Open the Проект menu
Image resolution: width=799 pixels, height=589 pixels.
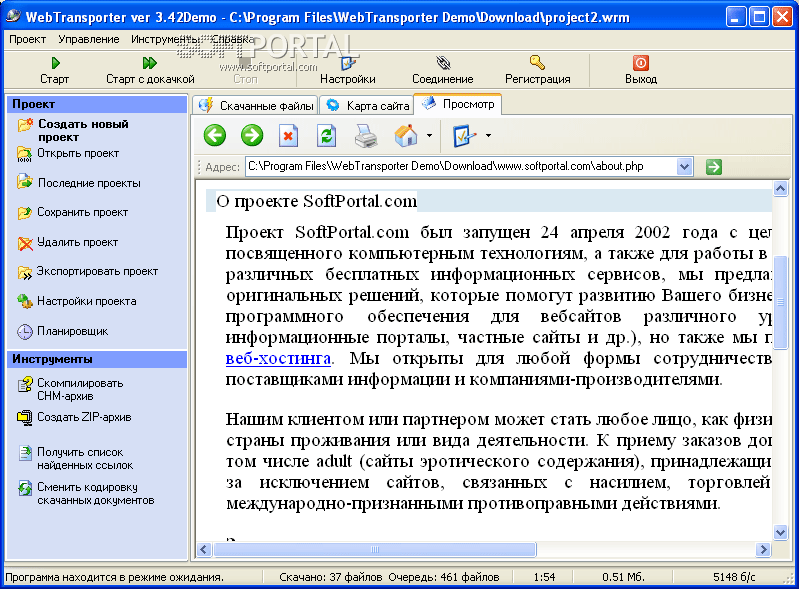point(28,39)
